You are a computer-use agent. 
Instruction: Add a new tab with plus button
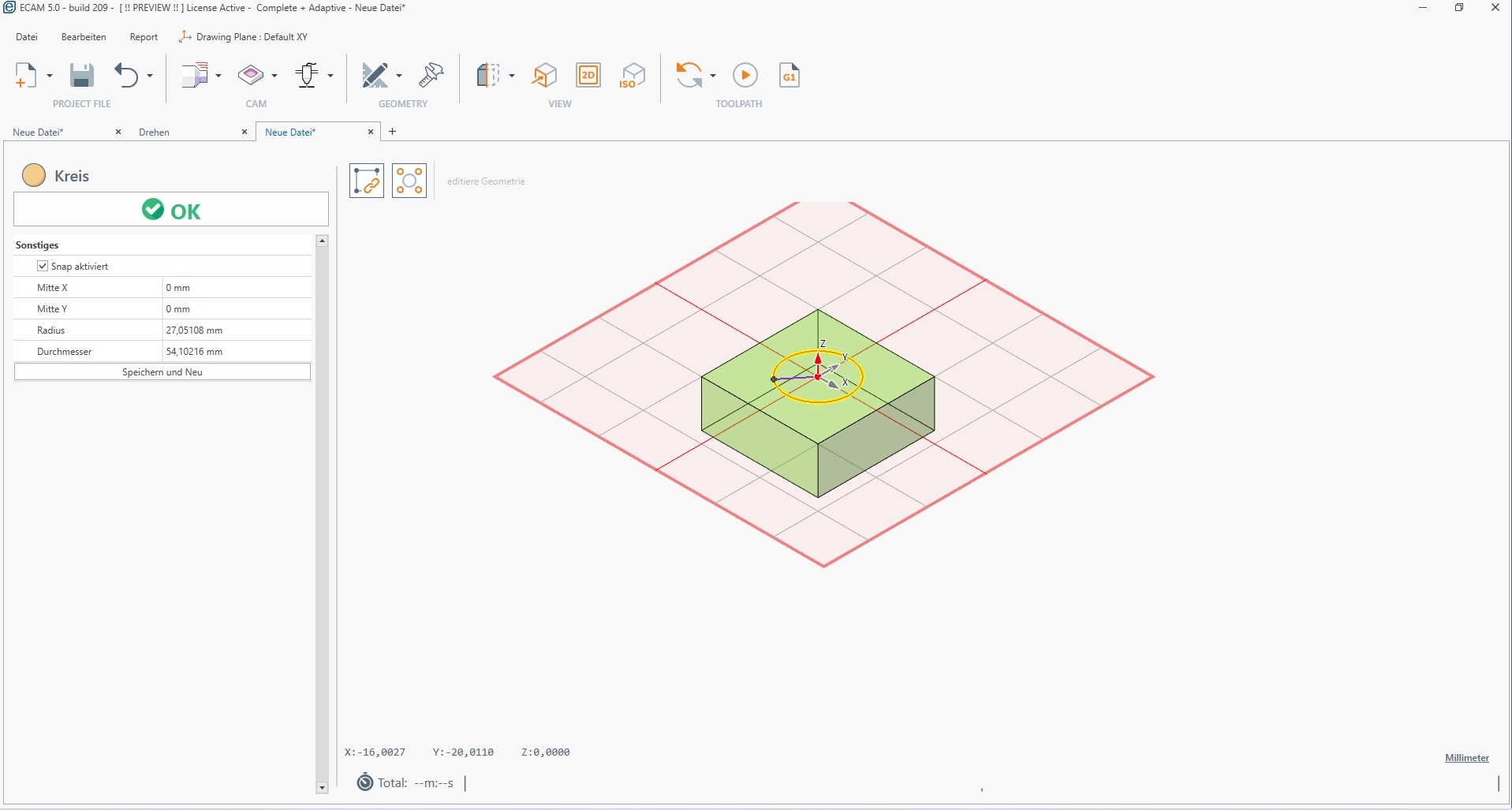(x=393, y=132)
